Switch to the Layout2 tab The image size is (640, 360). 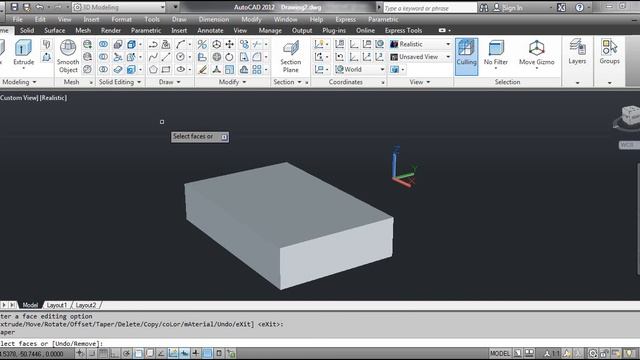tap(86, 305)
